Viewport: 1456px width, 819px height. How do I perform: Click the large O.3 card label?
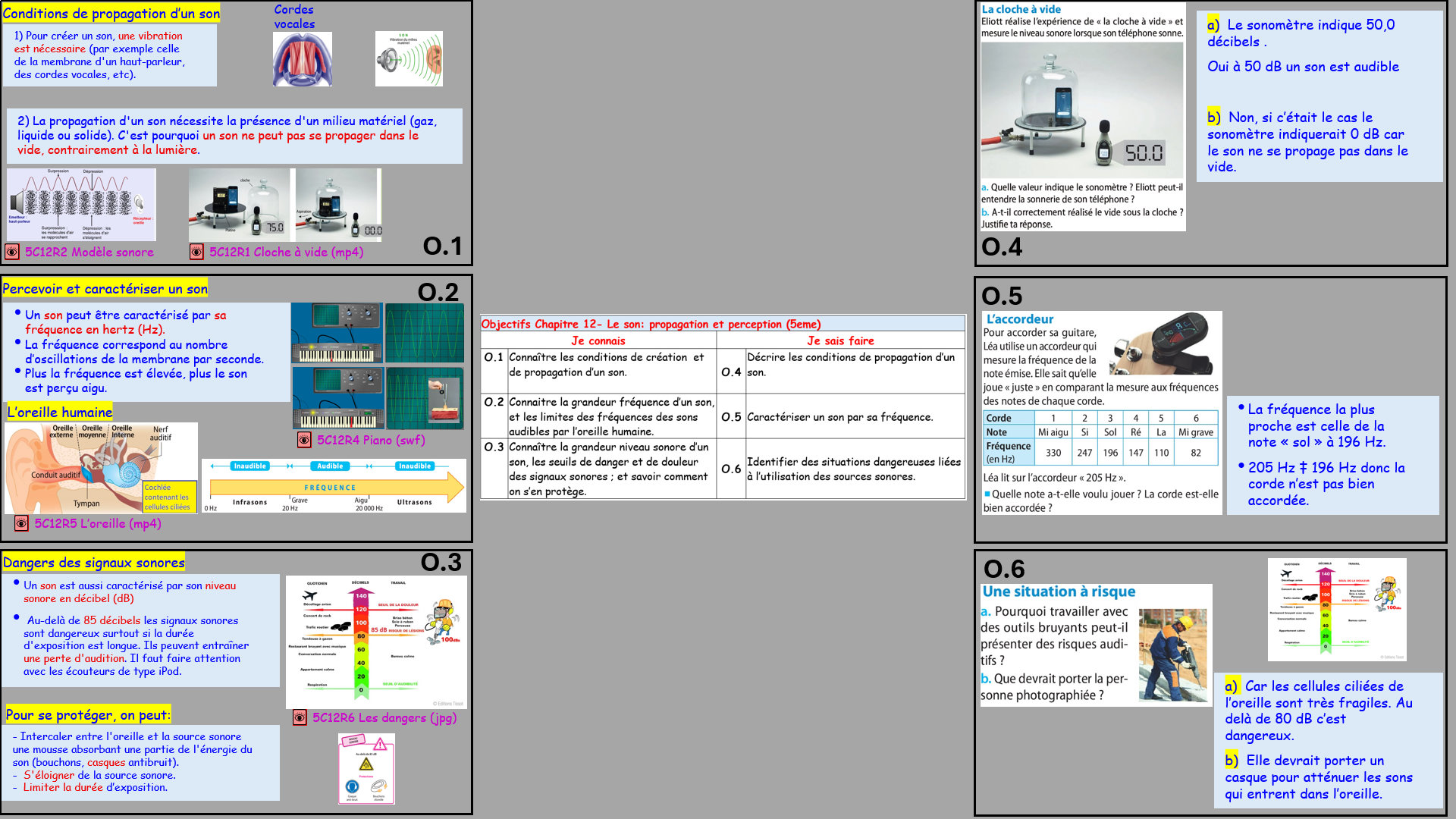click(441, 562)
